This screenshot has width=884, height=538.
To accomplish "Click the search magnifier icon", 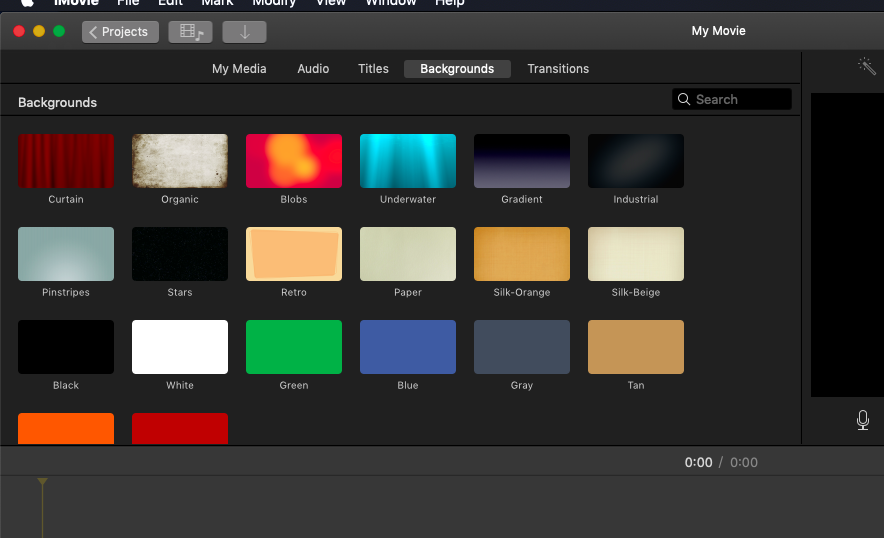I will [684, 99].
